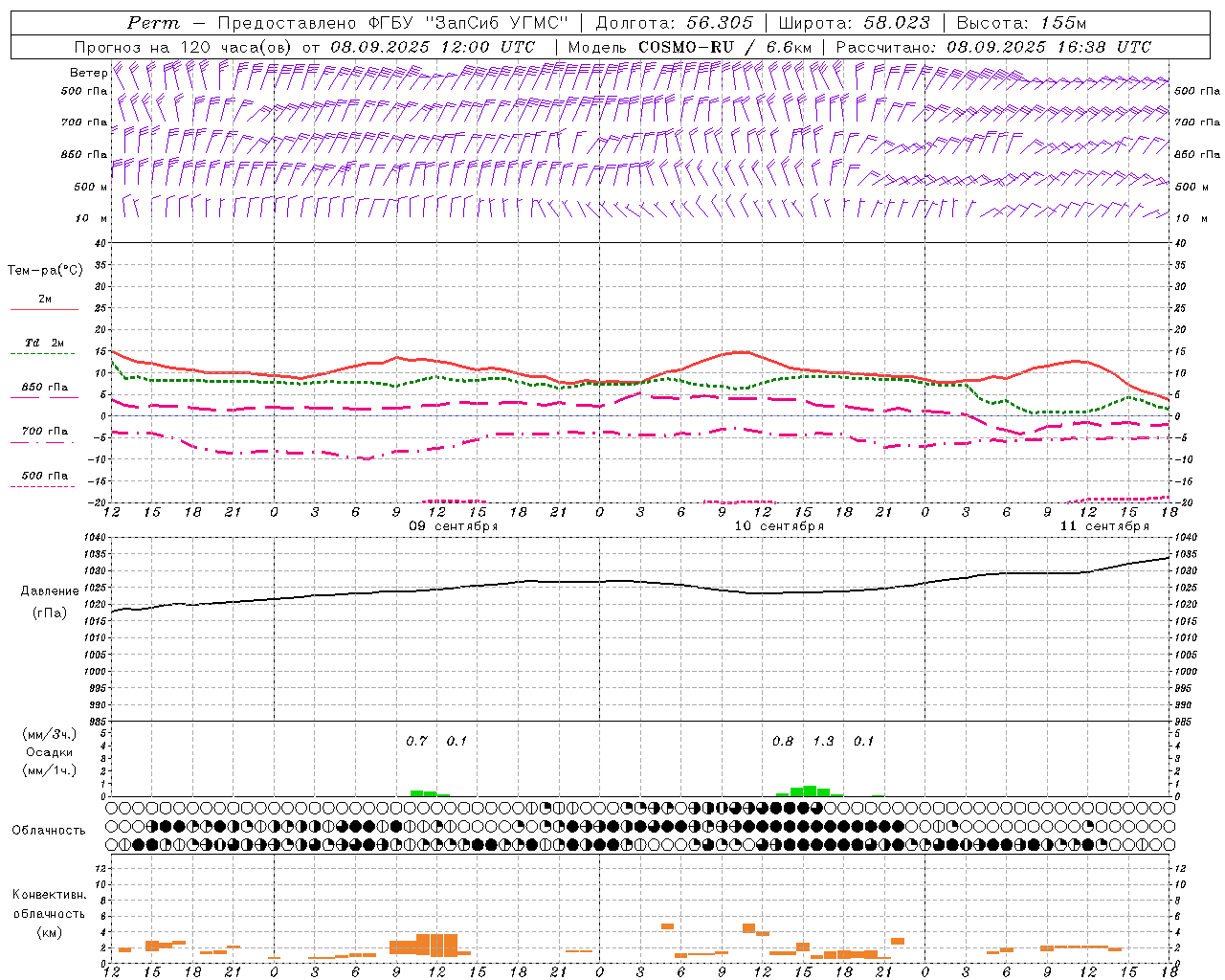Click the "10 сентября" date label
1225x980 pixels.
point(779,526)
